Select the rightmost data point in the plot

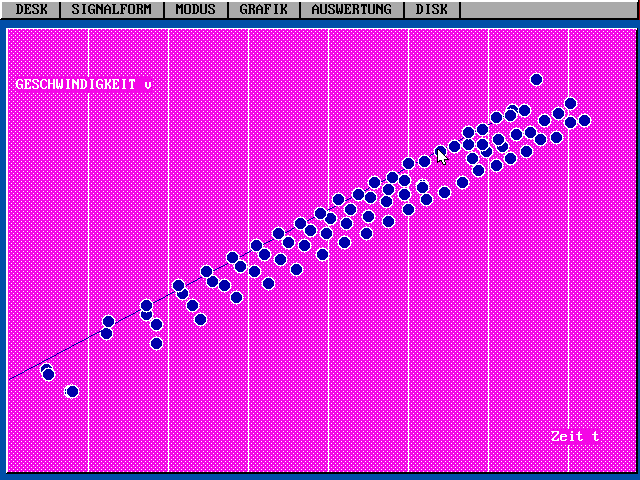(584, 121)
